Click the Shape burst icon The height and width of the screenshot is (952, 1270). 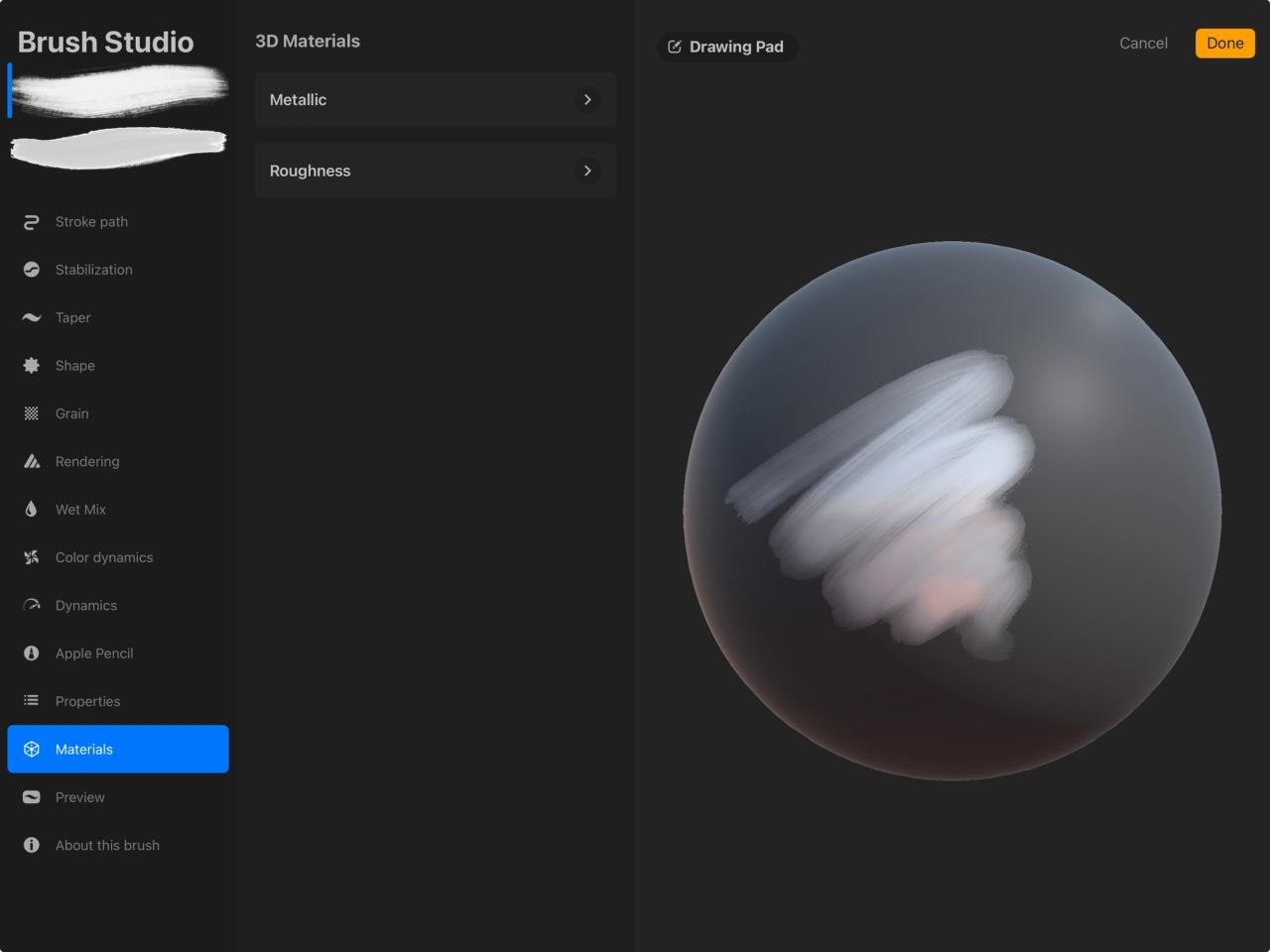32,365
